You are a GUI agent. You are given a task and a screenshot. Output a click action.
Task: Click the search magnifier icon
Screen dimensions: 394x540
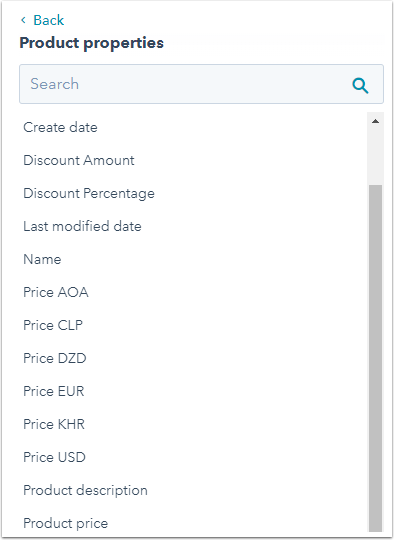coord(360,85)
